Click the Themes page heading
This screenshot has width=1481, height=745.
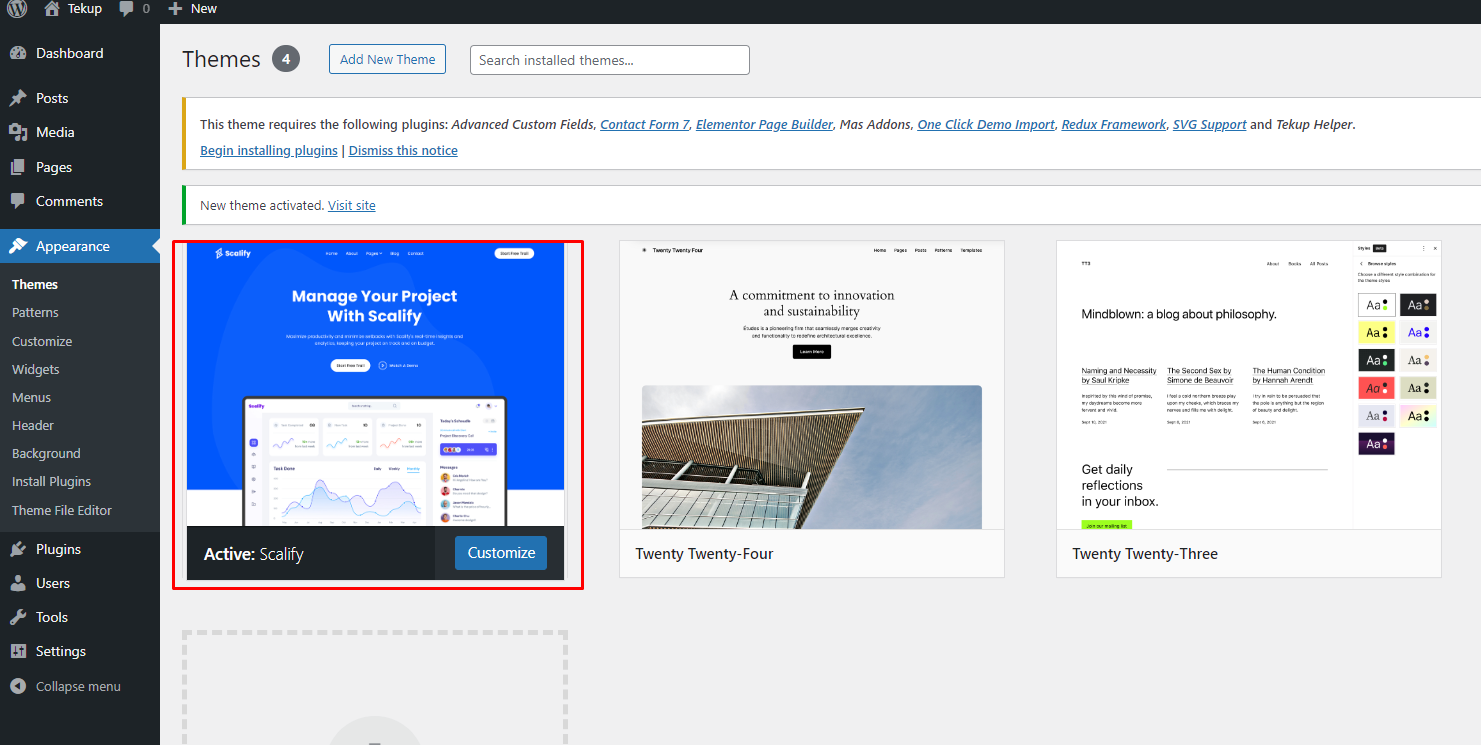point(221,59)
